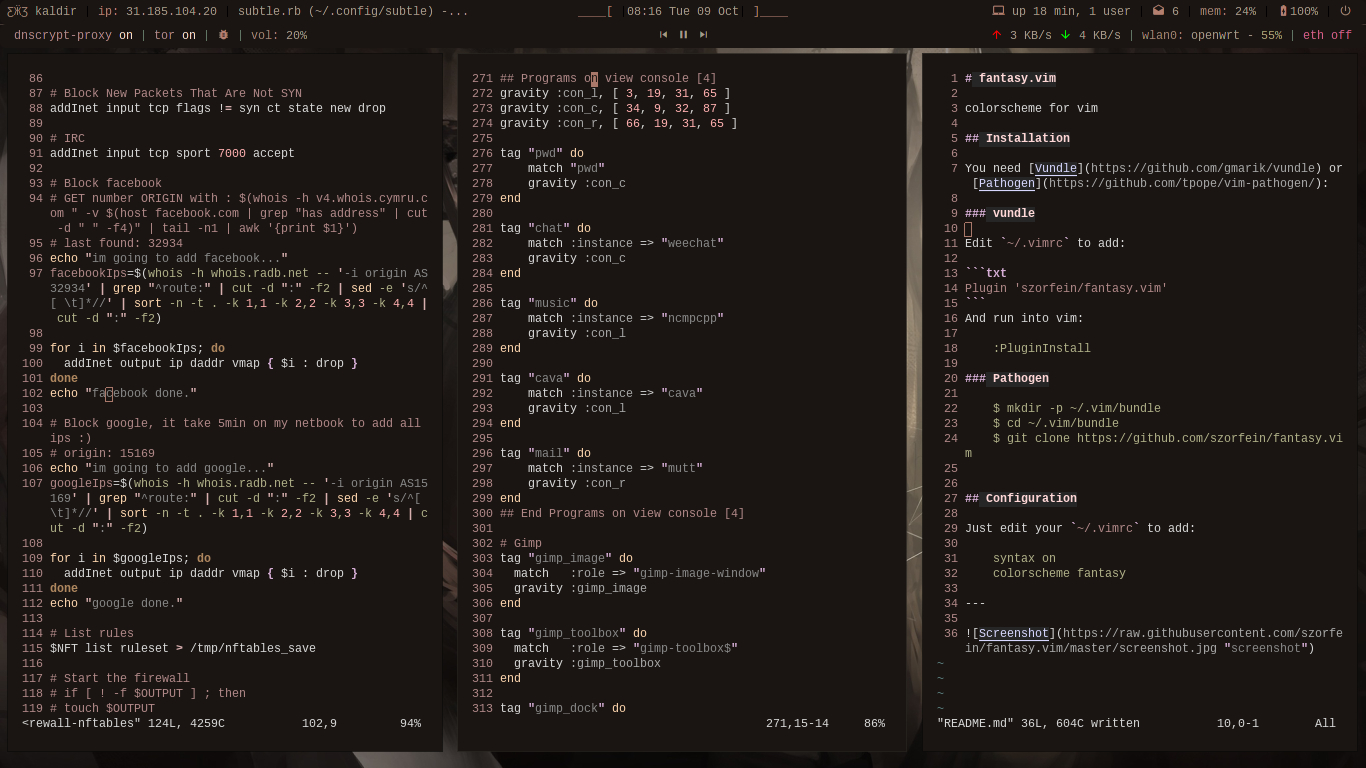Click the '## Configuration' heading

coord(1021,498)
